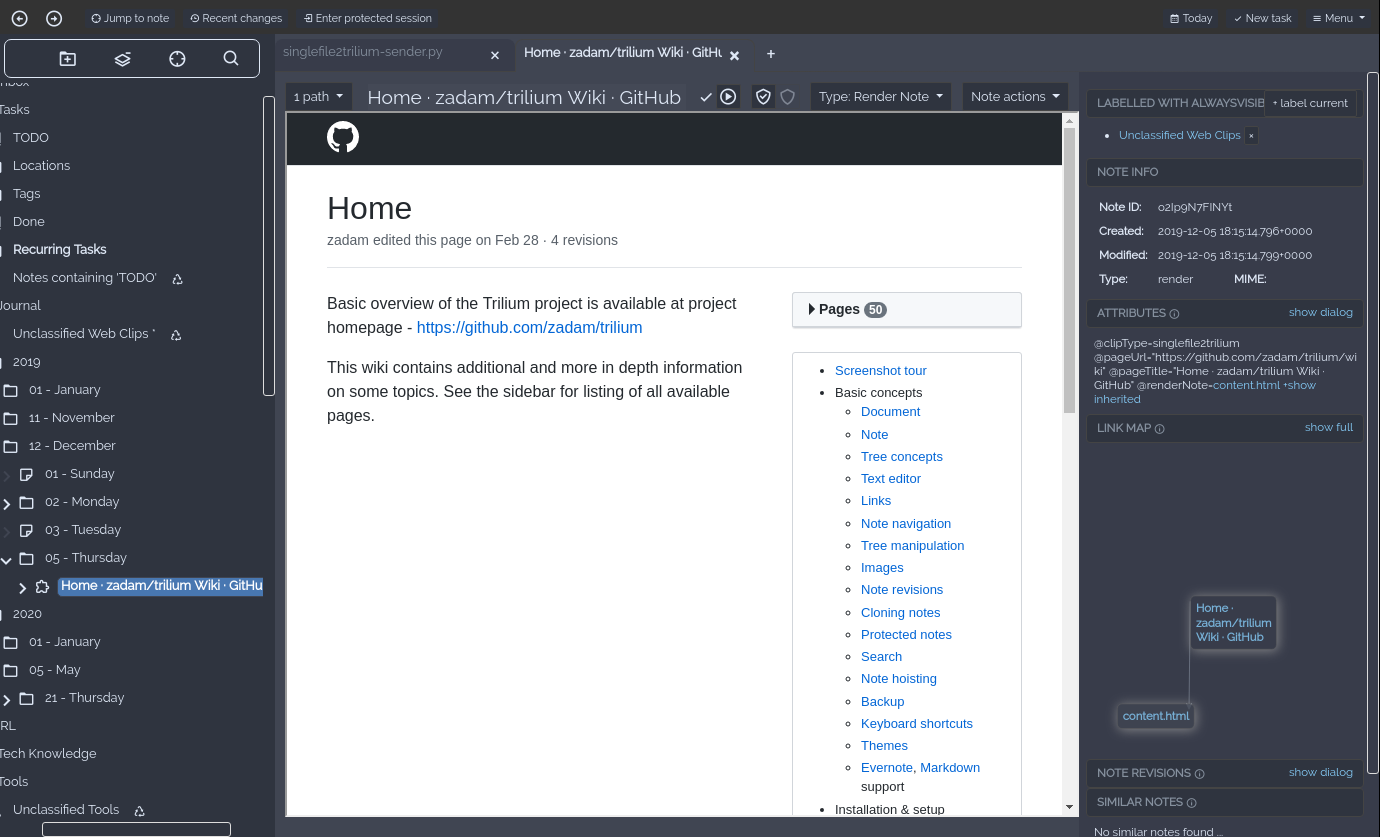
Task: Click the create new note icon
Action: [x=68, y=59]
